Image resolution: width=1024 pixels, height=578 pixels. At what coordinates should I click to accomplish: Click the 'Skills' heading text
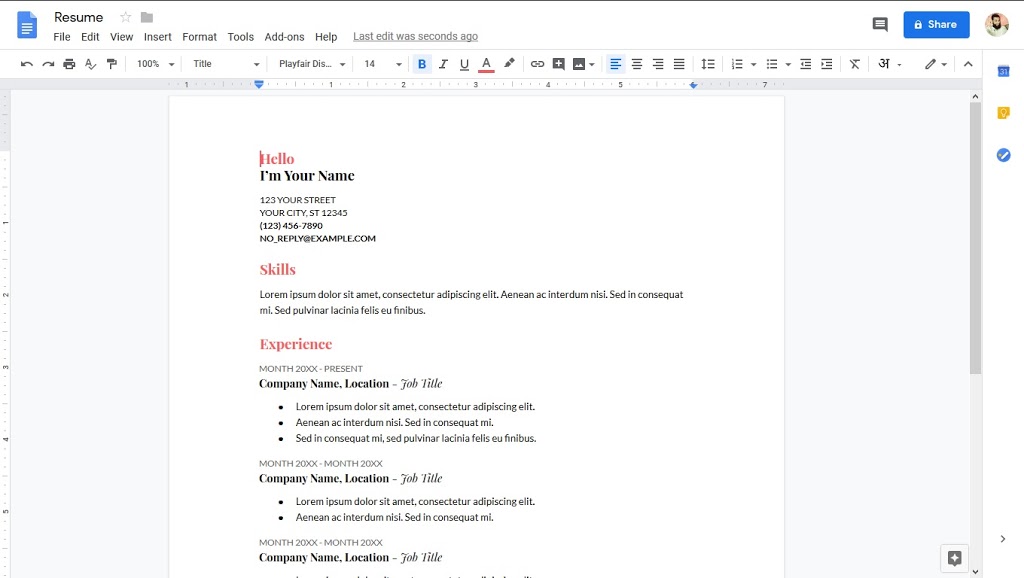[278, 270]
